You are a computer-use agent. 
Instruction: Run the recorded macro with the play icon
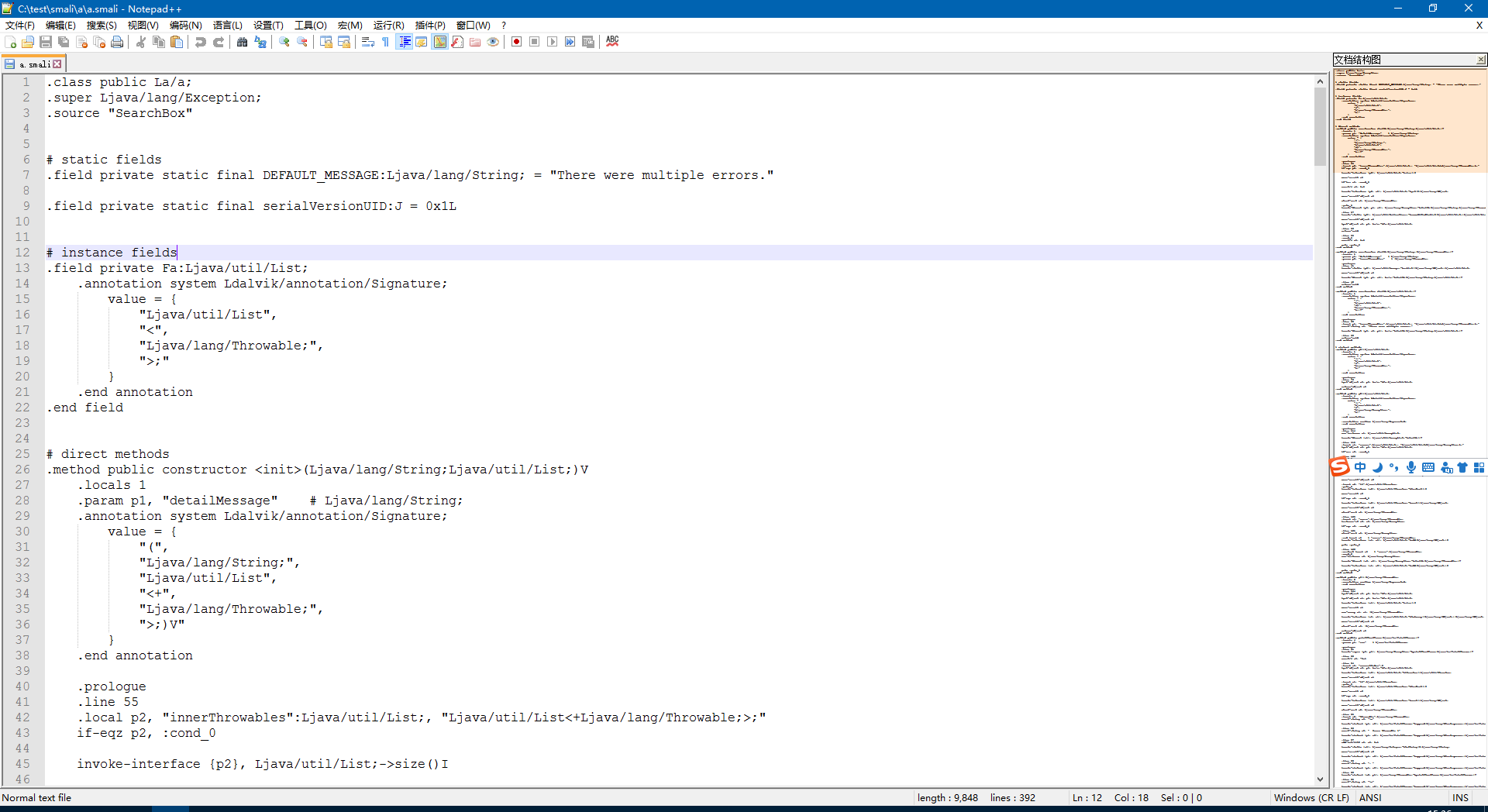pos(552,42)
